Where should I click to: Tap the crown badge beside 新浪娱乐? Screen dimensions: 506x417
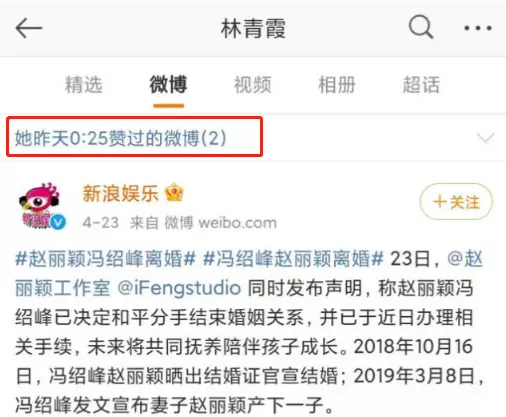tap(174, 193)
